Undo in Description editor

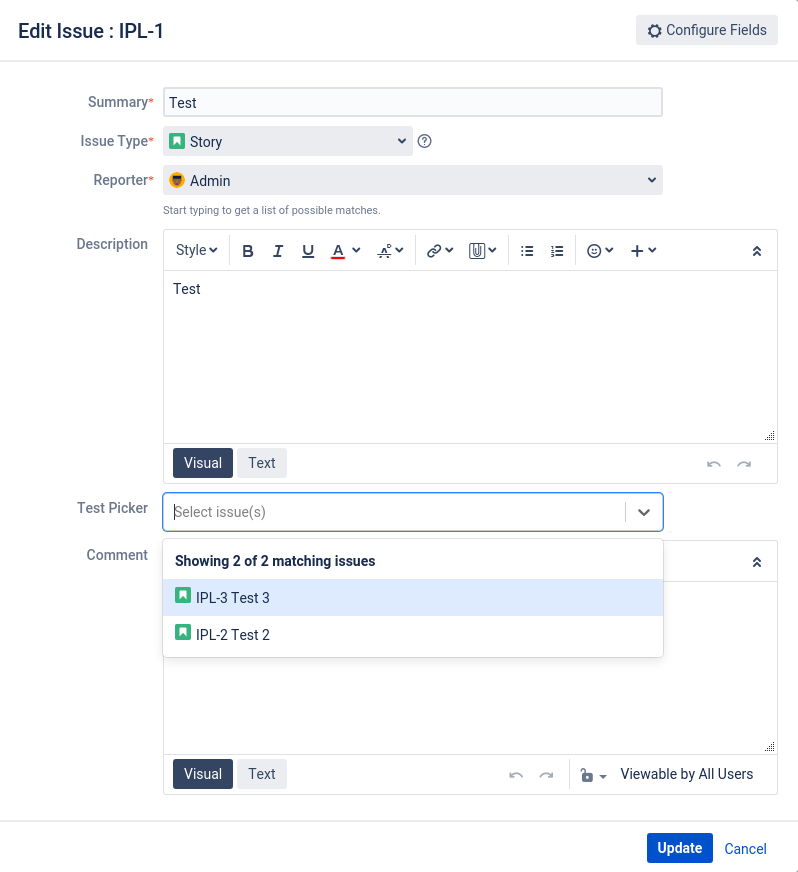714,464
